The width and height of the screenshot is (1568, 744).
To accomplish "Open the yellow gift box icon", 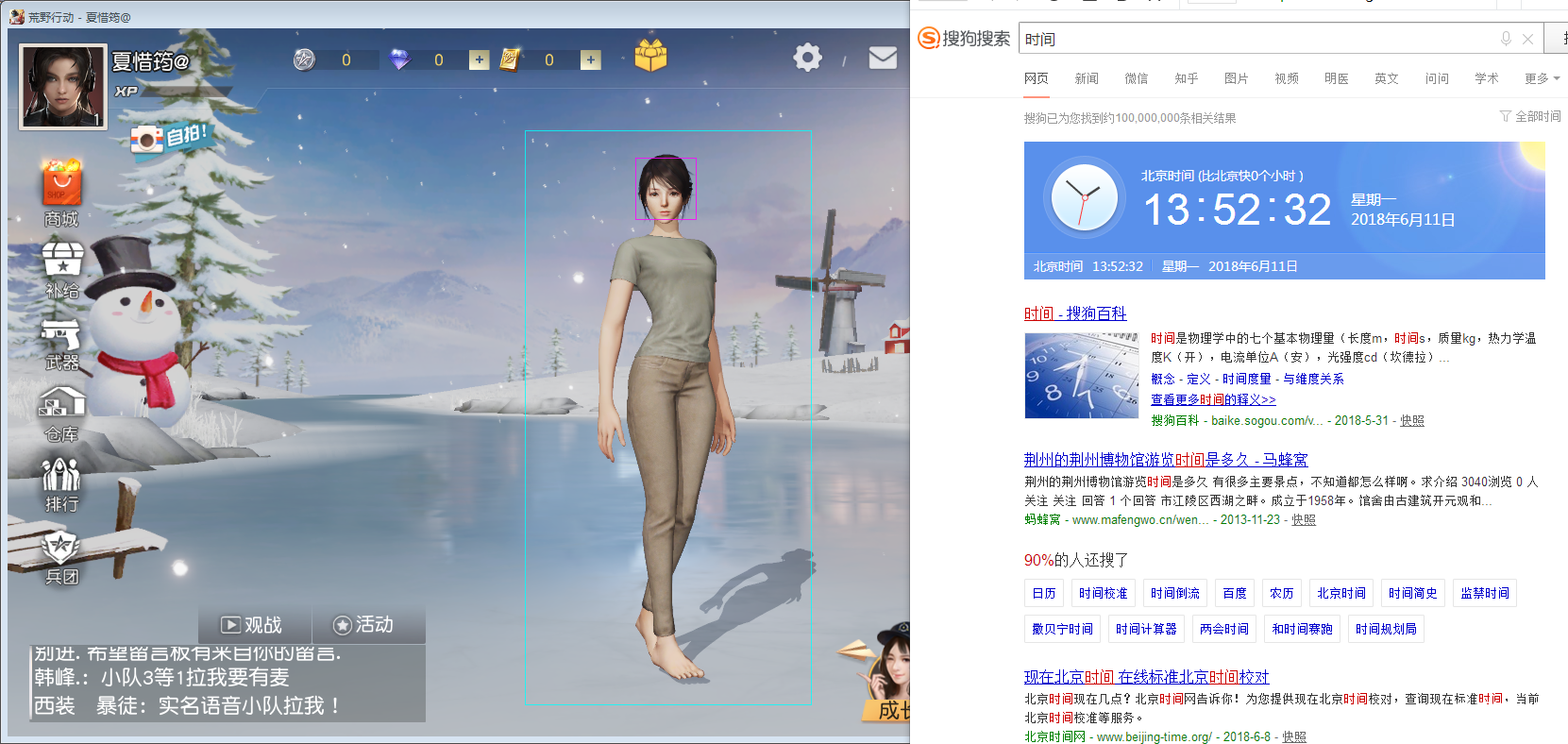I will coord(650,56).
